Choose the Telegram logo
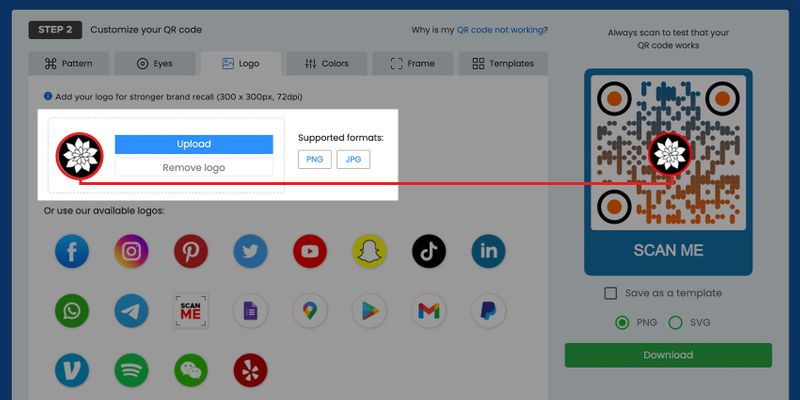The width and height of the screenshot is (800, 400). (x=131, y=311)
